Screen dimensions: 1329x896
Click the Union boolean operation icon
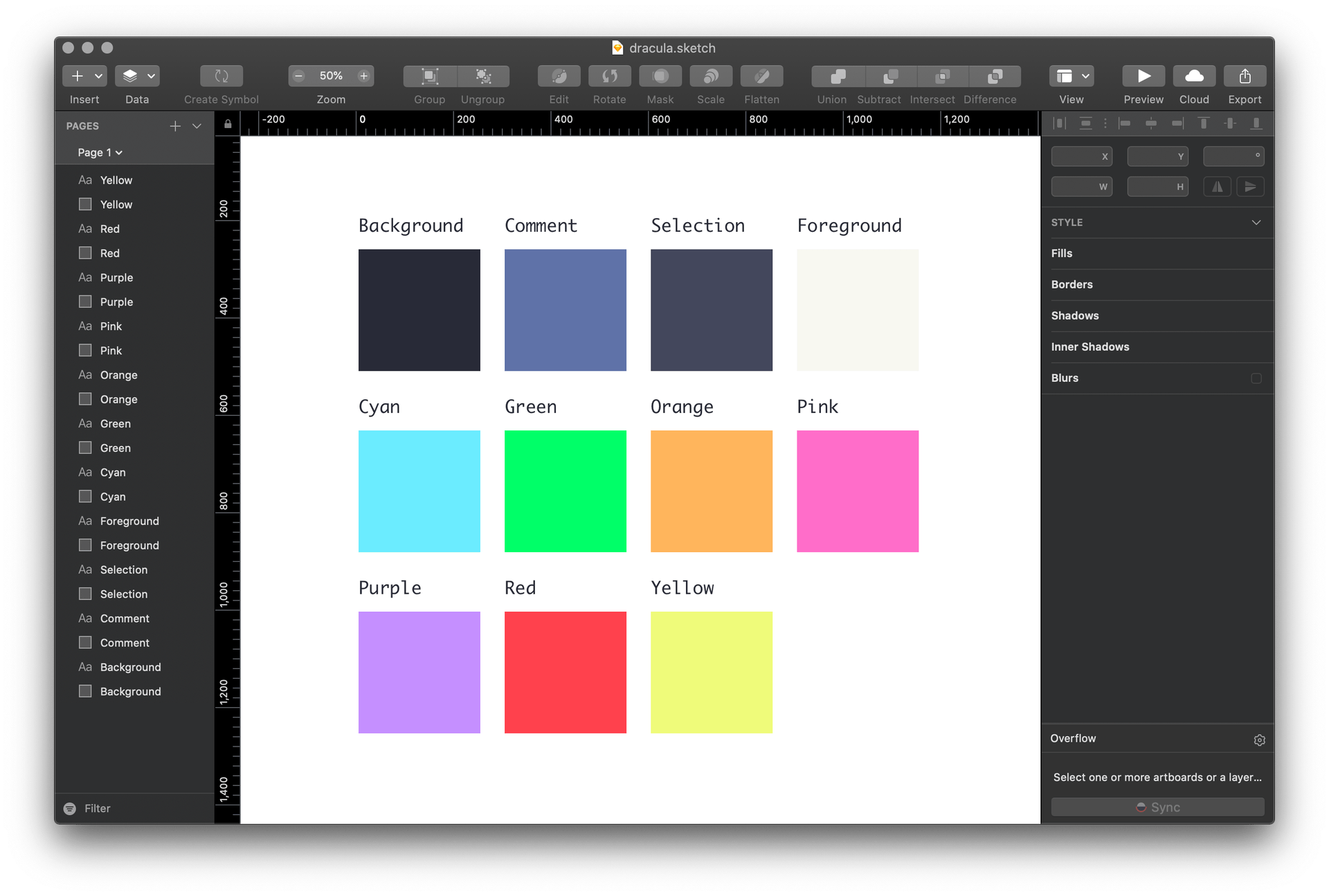tap(837, 76)
